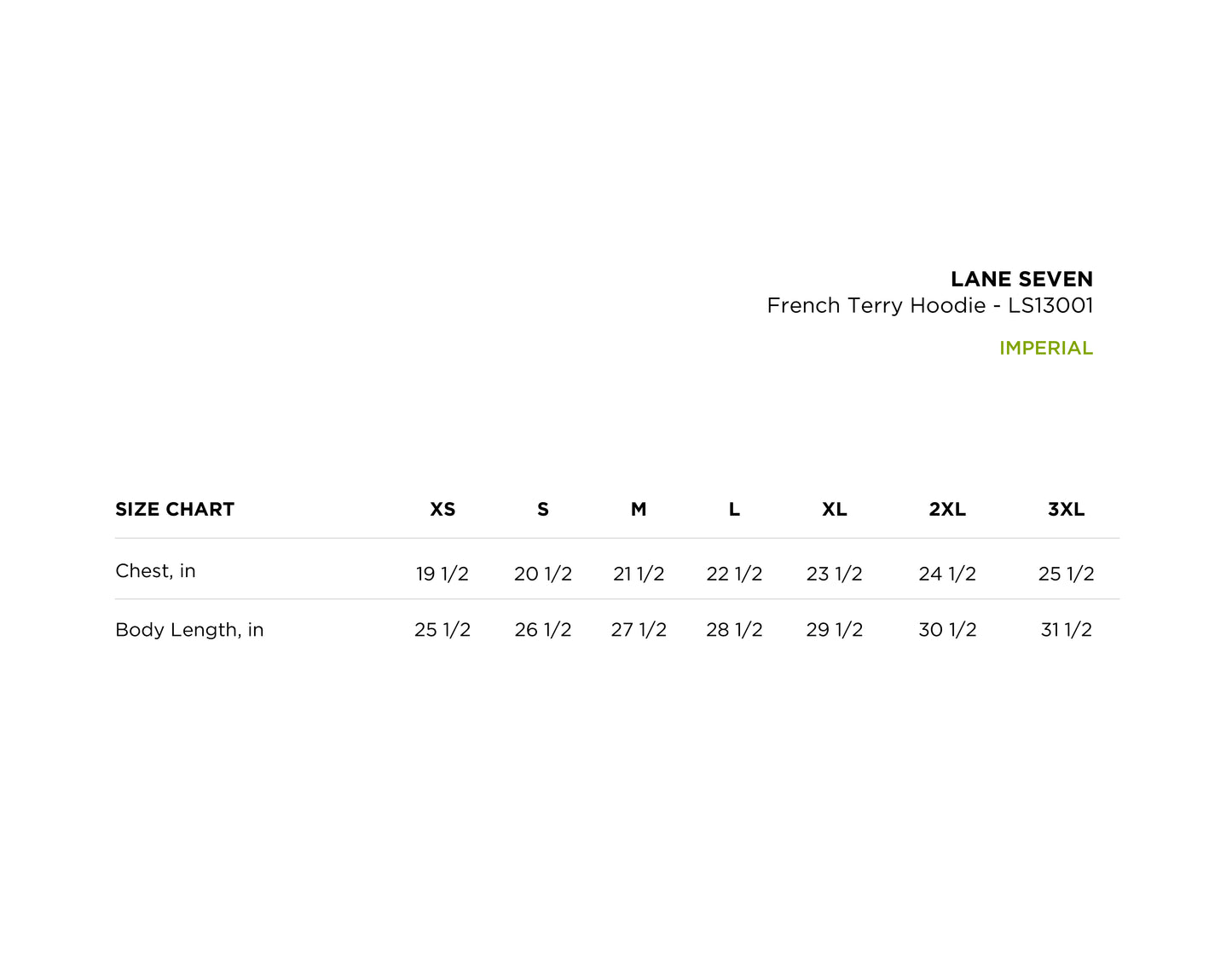Select the French Terry Hoodie - LS13001 text
The width and height of the screenshot is (1232, 976).
(929, 305)
